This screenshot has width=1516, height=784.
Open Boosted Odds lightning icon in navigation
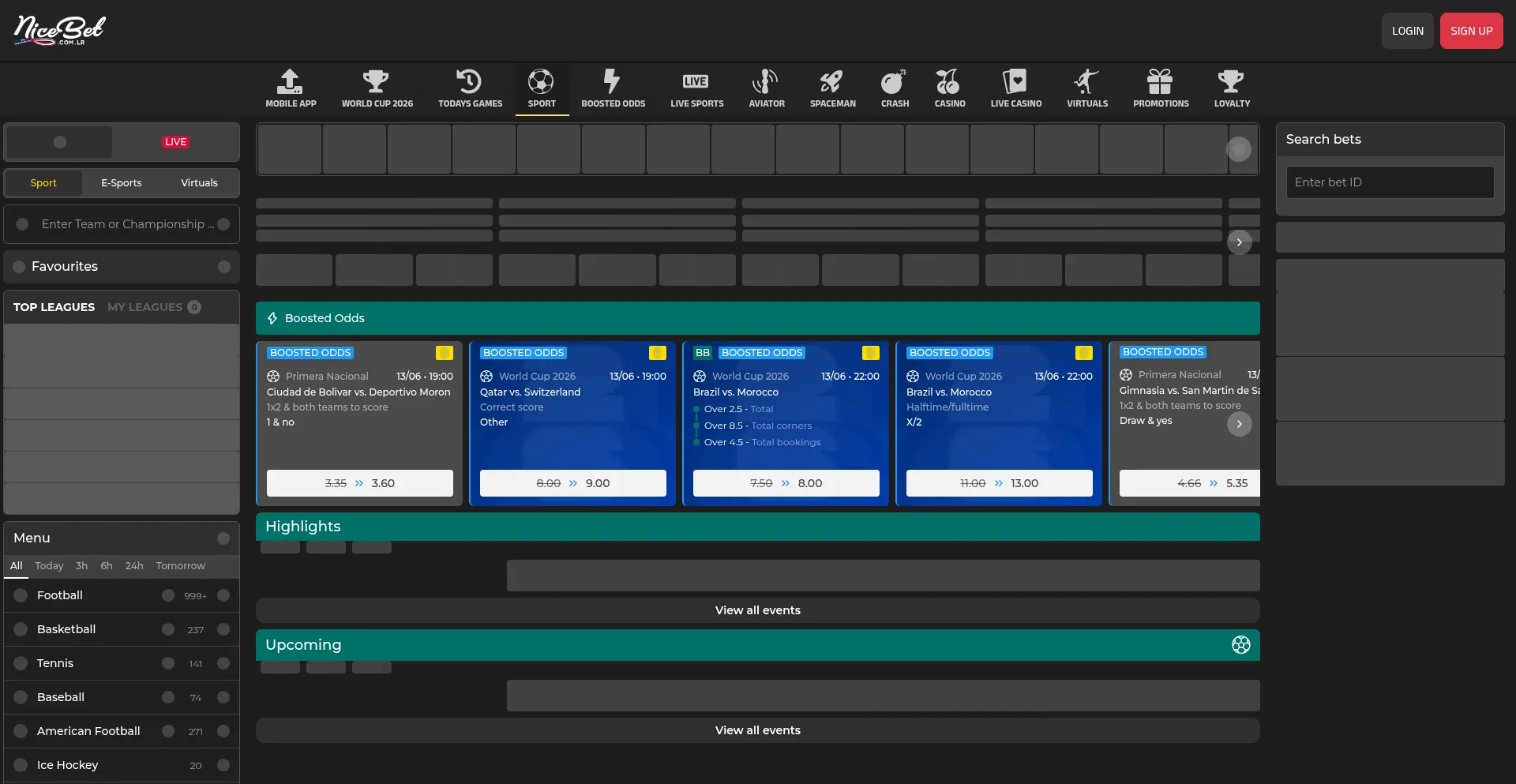tap(612, 81)
